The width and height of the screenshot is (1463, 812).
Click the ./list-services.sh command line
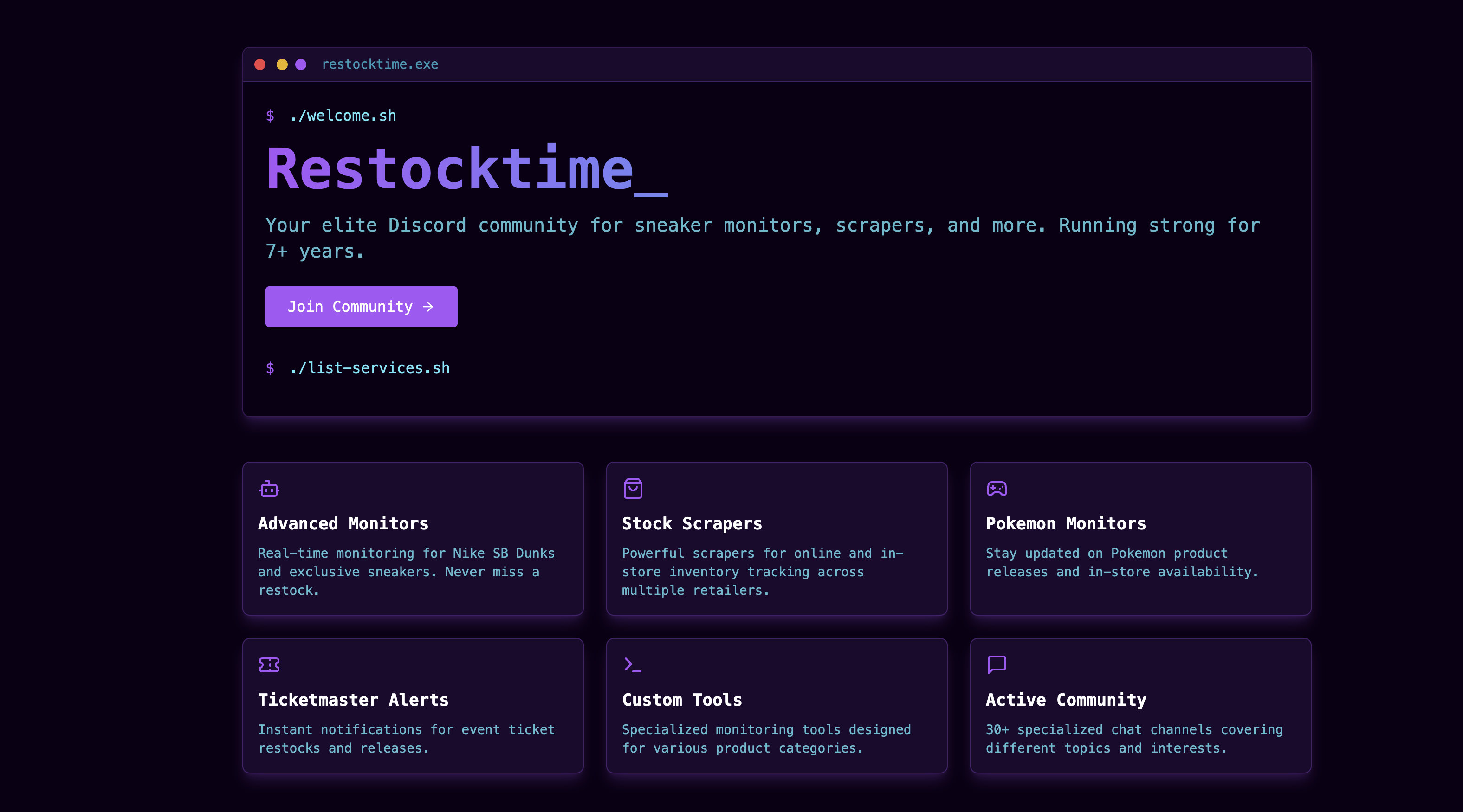pos(369,368)
